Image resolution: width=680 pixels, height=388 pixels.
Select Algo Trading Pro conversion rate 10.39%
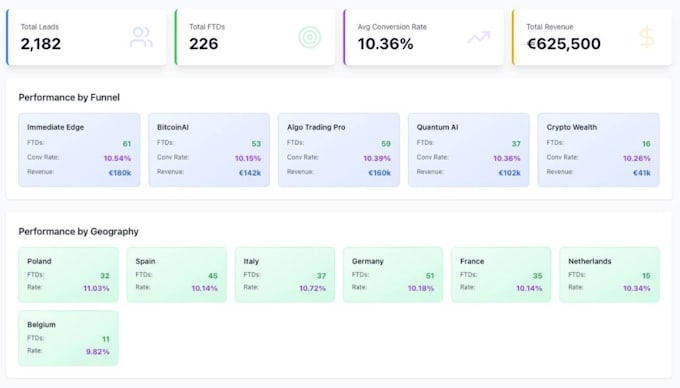coord(377,158)
